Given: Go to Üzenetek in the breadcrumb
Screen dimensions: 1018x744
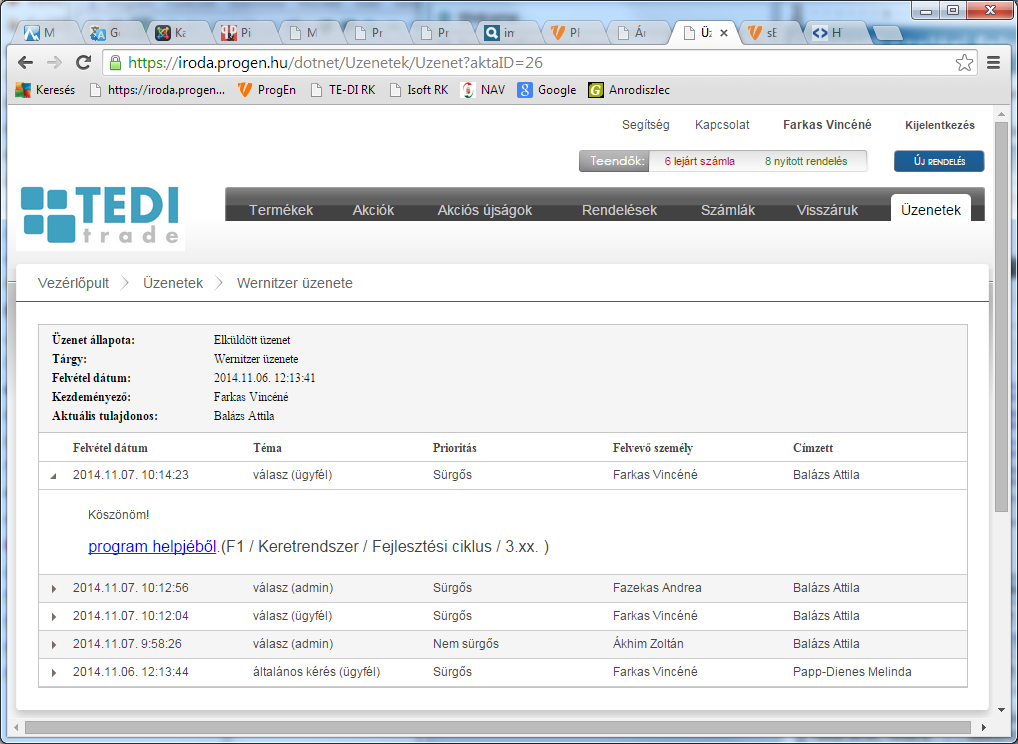Looking at the screenshot, I should click(x=173, y=283).
